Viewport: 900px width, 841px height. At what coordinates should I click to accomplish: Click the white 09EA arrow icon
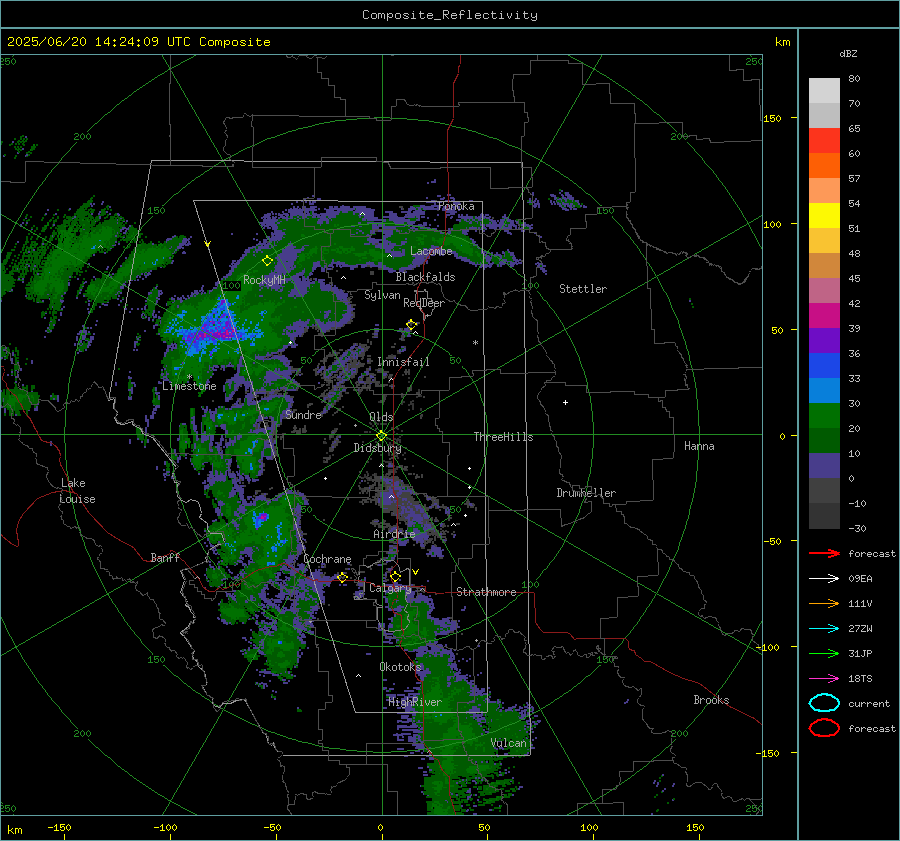coord(824,578)
